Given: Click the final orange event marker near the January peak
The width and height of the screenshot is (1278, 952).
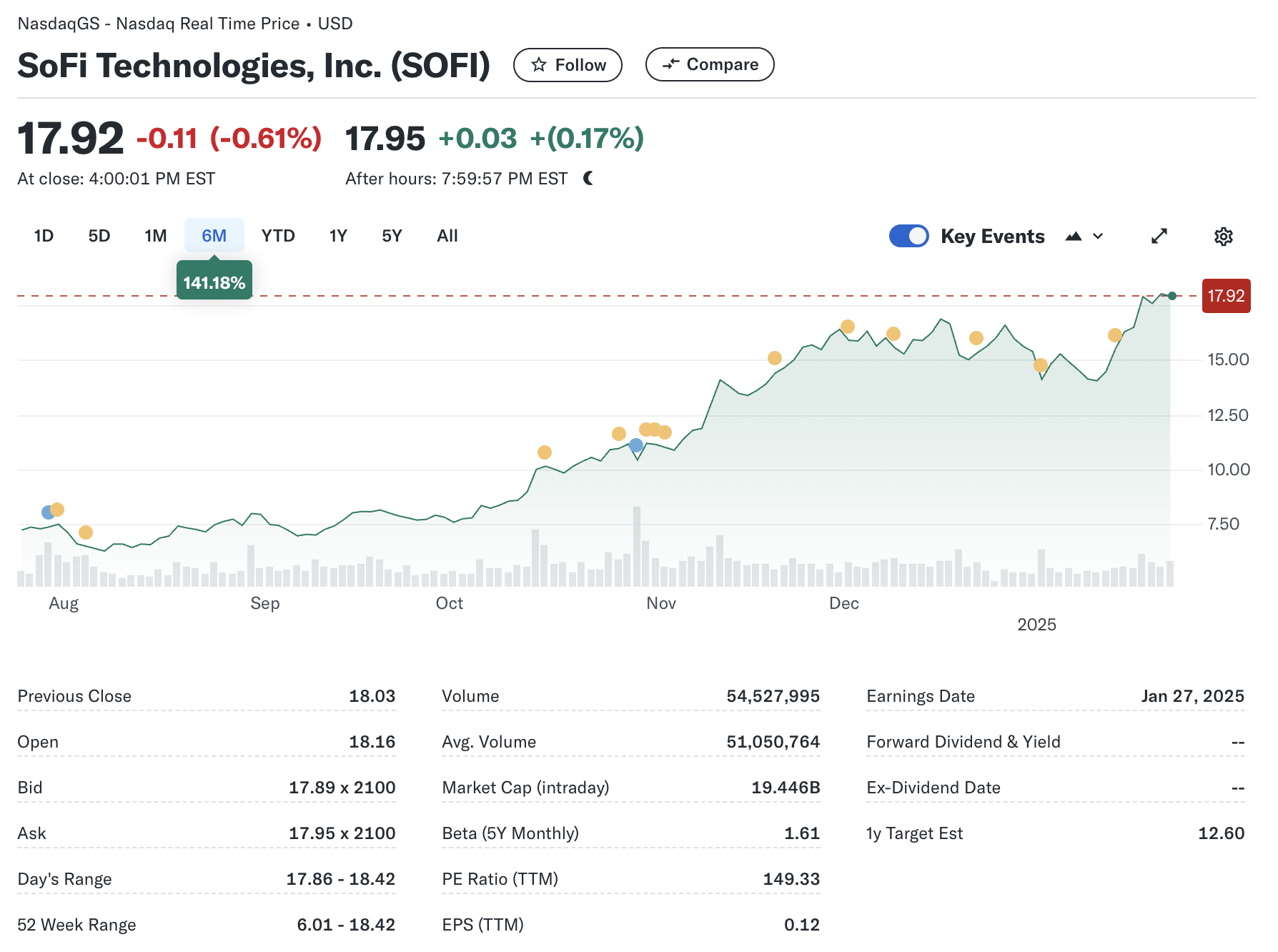Looking at the screenshot, I should click(x=1115, y=335).
